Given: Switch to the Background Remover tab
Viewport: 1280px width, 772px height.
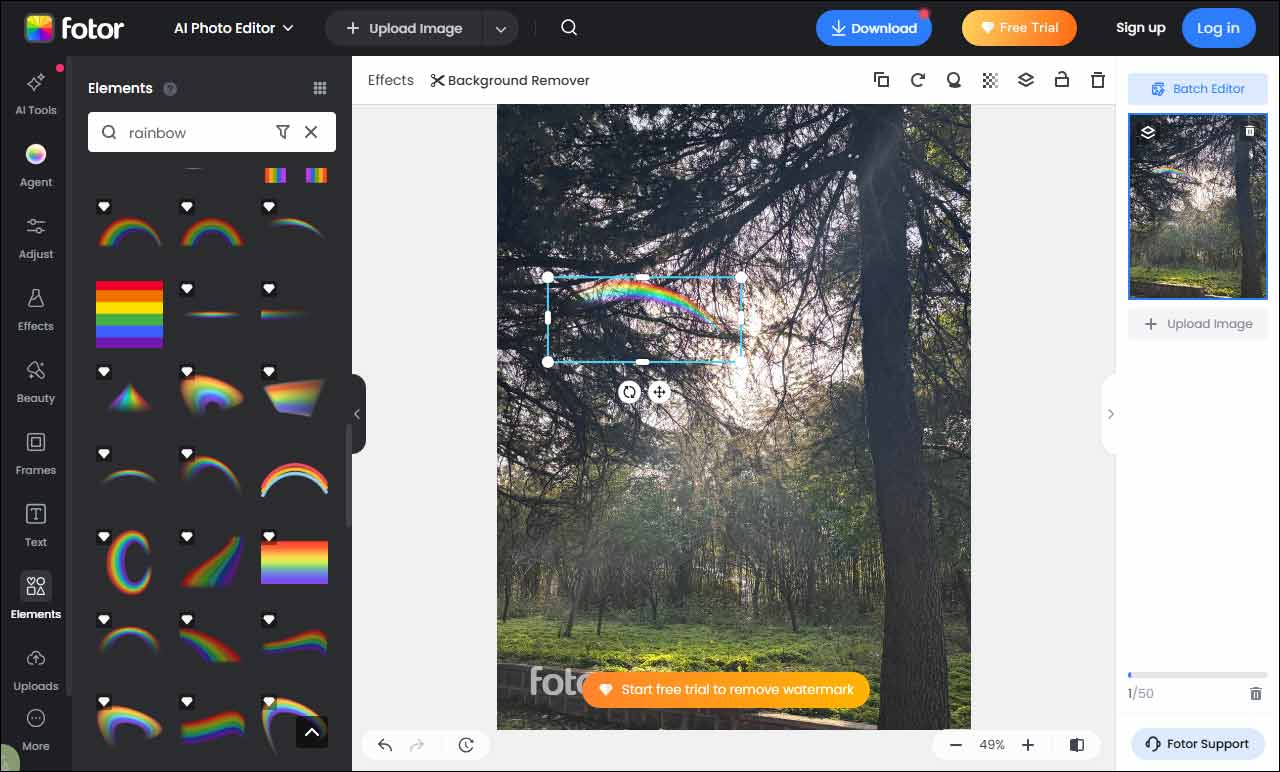Looking at the screenshot, I should pyautogui.click(x=509, y=80).
